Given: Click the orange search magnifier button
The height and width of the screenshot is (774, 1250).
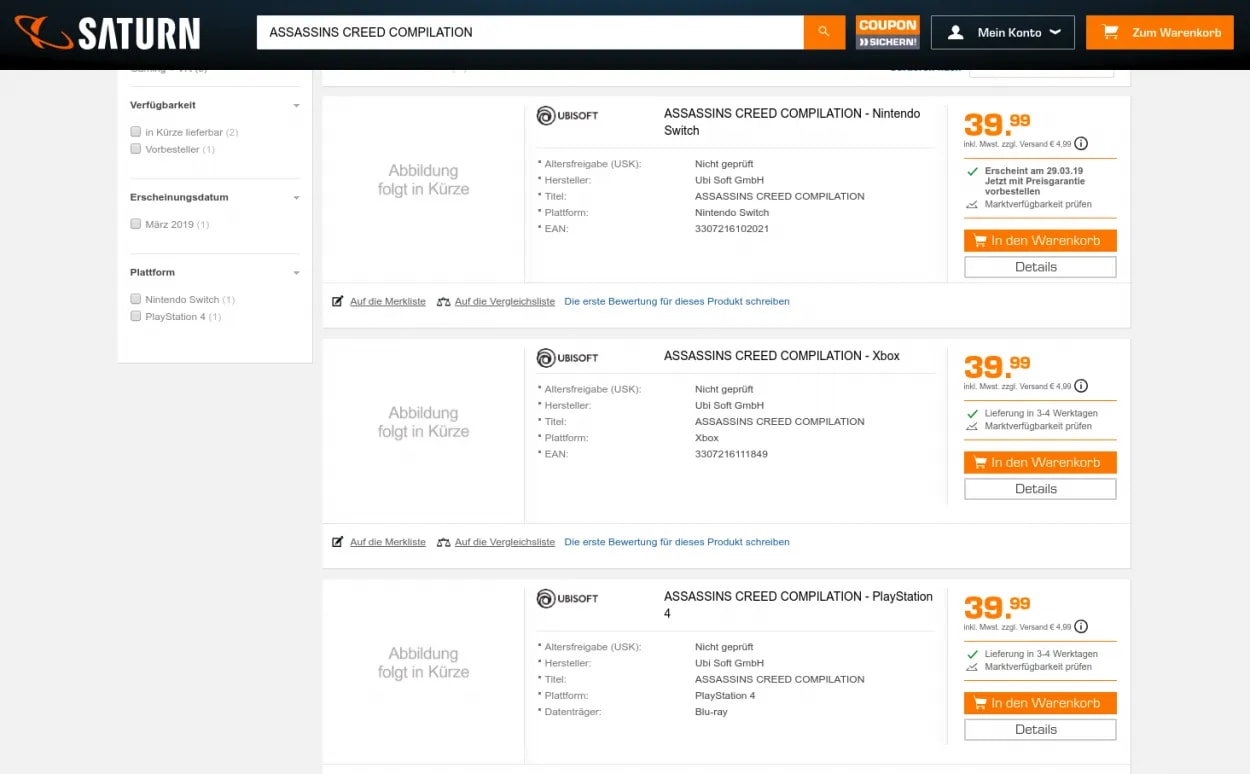Looking at the screenshot, I should point(824,32).
